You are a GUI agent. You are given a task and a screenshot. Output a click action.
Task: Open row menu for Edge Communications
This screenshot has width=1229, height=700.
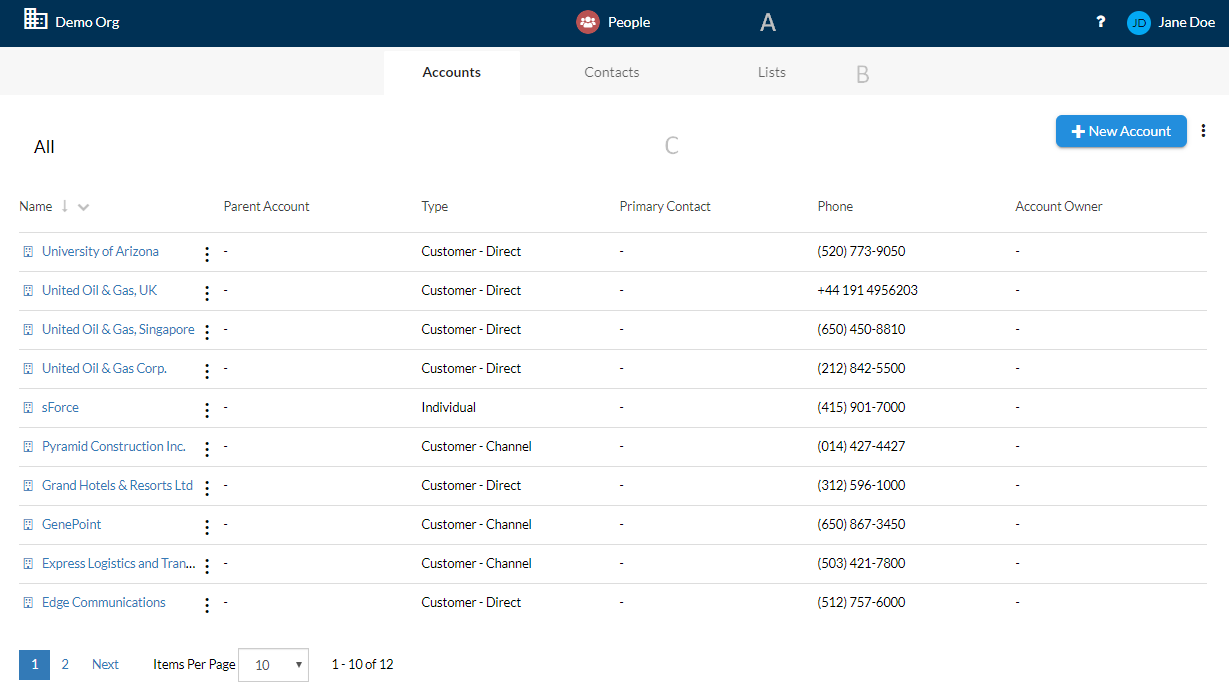coord(207,605)
